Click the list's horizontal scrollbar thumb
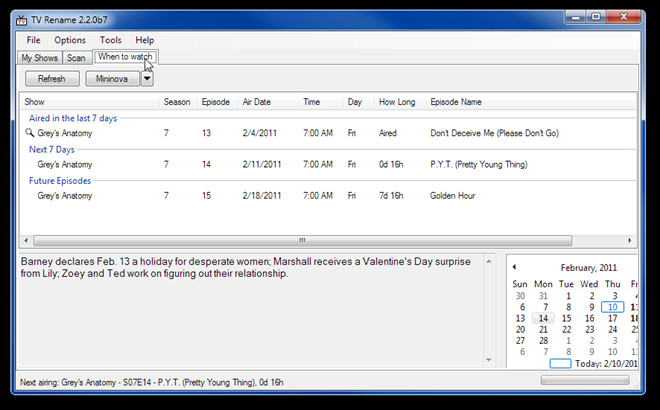 coord(302,240)
